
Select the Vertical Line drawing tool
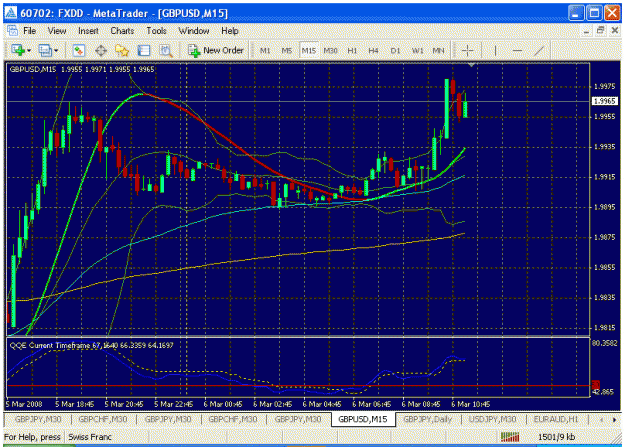coord(495,51)
